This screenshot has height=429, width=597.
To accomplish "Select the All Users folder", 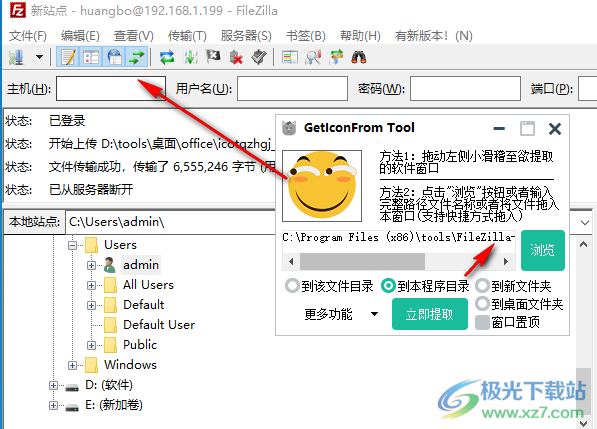I will pos(148,285).
